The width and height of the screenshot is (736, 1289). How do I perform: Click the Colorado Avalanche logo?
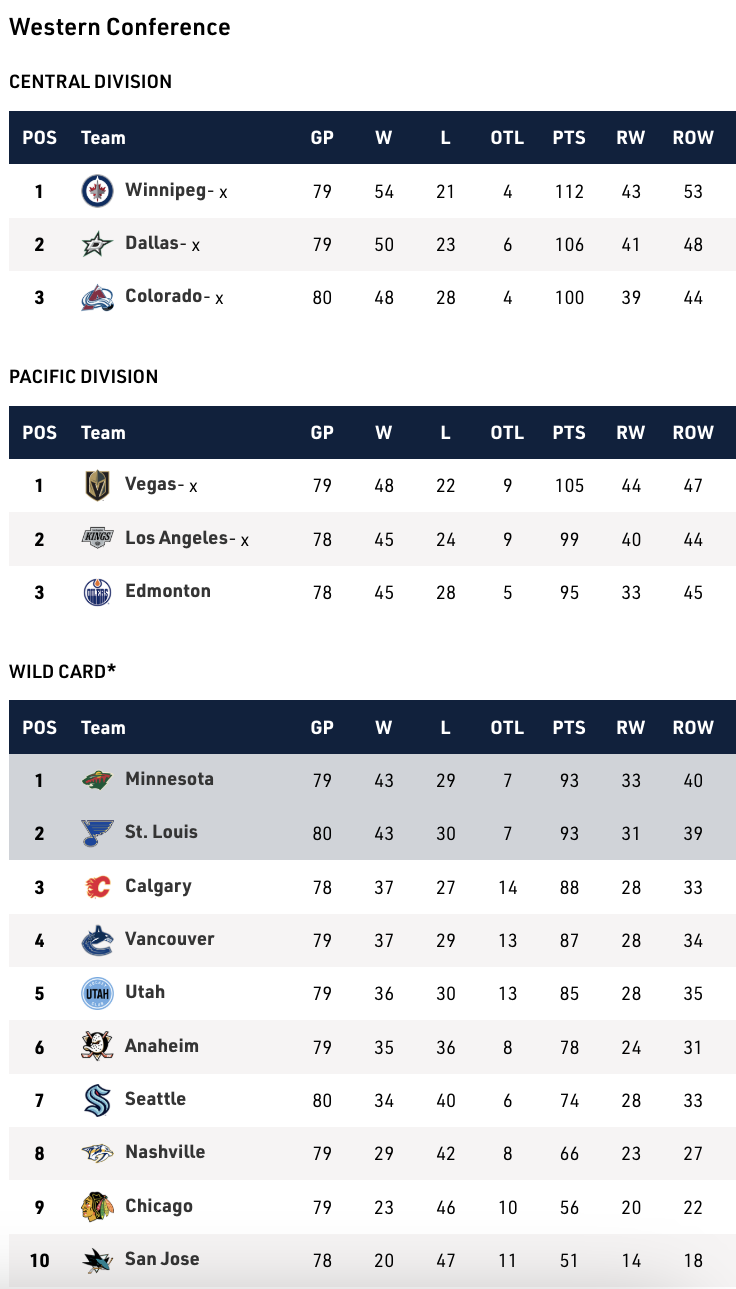[x=97, y=297]
